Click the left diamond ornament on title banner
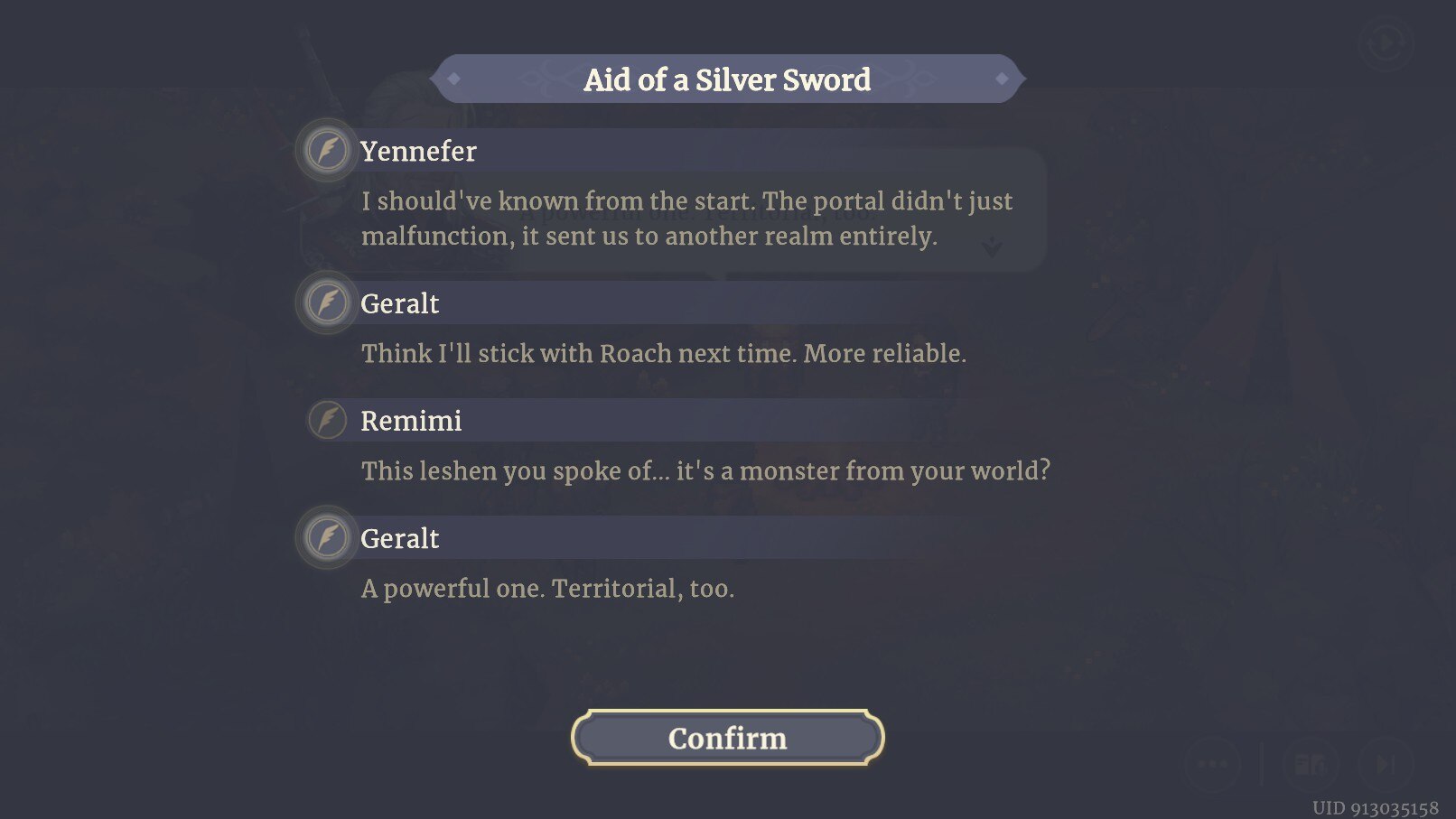The image size is (1456, 819). tap(454, 79)
